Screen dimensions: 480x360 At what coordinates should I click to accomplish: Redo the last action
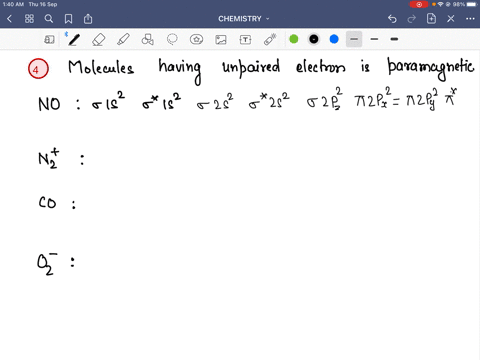412,19
